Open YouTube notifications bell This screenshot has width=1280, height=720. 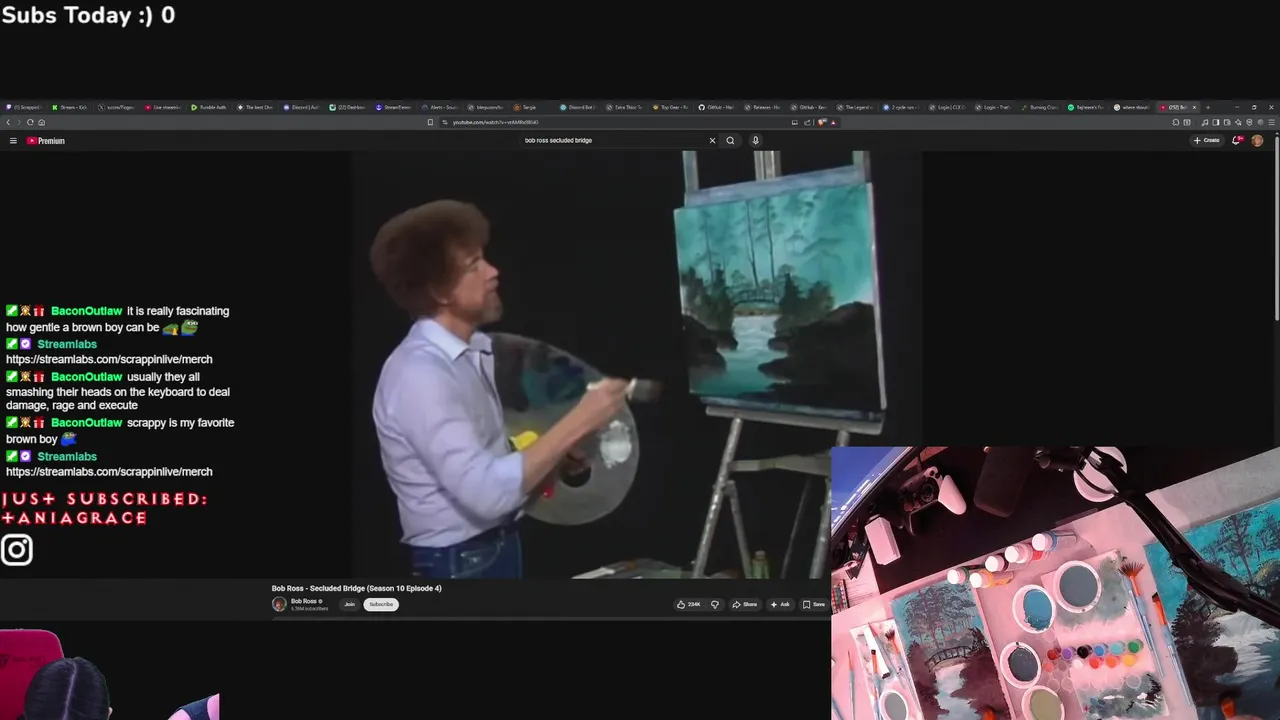(1237, 140)
